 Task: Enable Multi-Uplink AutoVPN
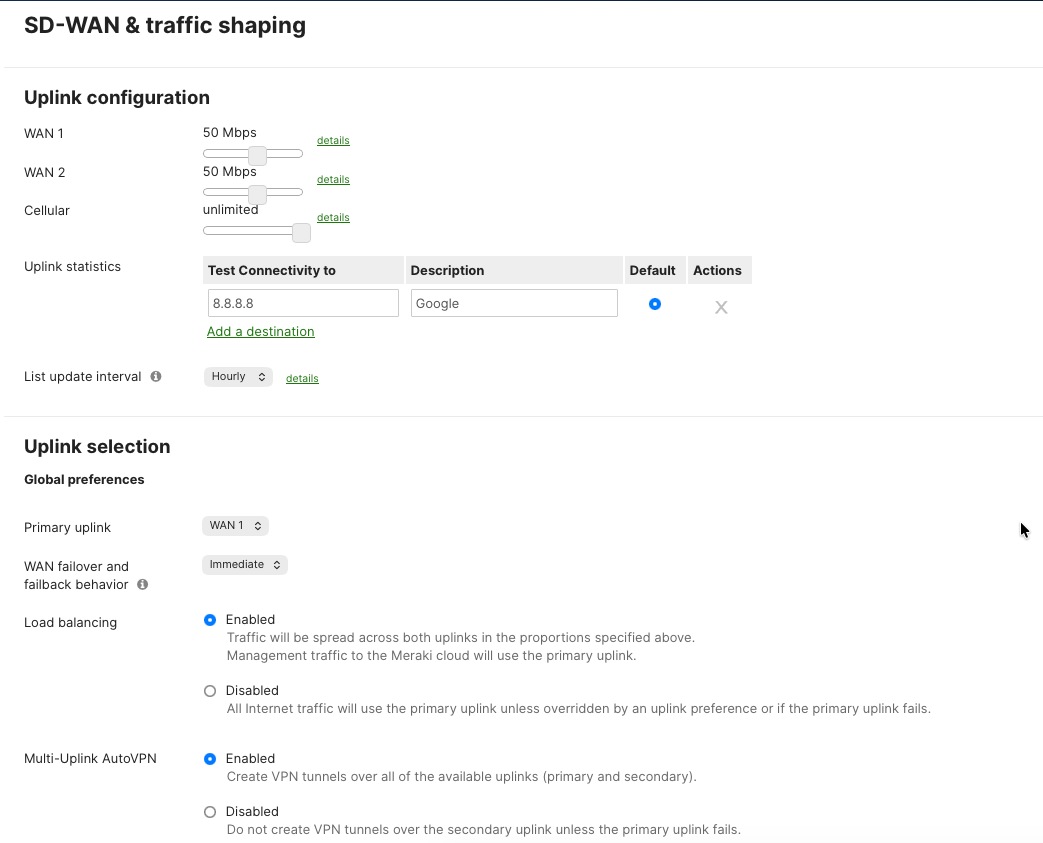pyautogui.click(x=210, y=758)
